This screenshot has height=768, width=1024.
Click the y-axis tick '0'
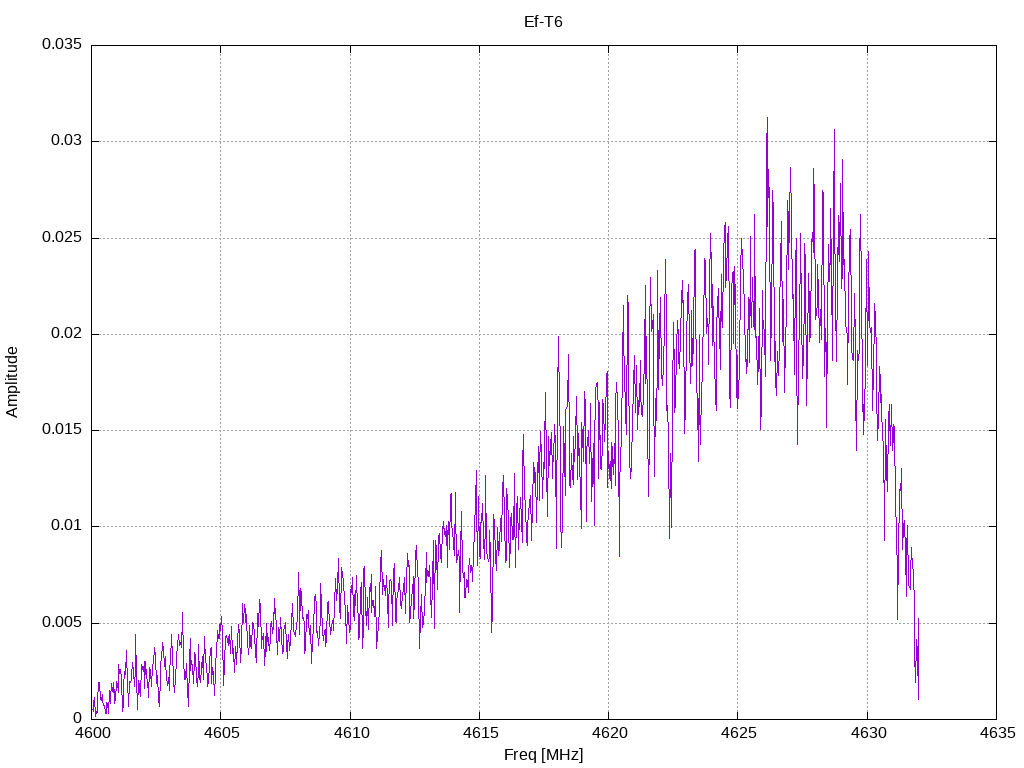point(78,718)
